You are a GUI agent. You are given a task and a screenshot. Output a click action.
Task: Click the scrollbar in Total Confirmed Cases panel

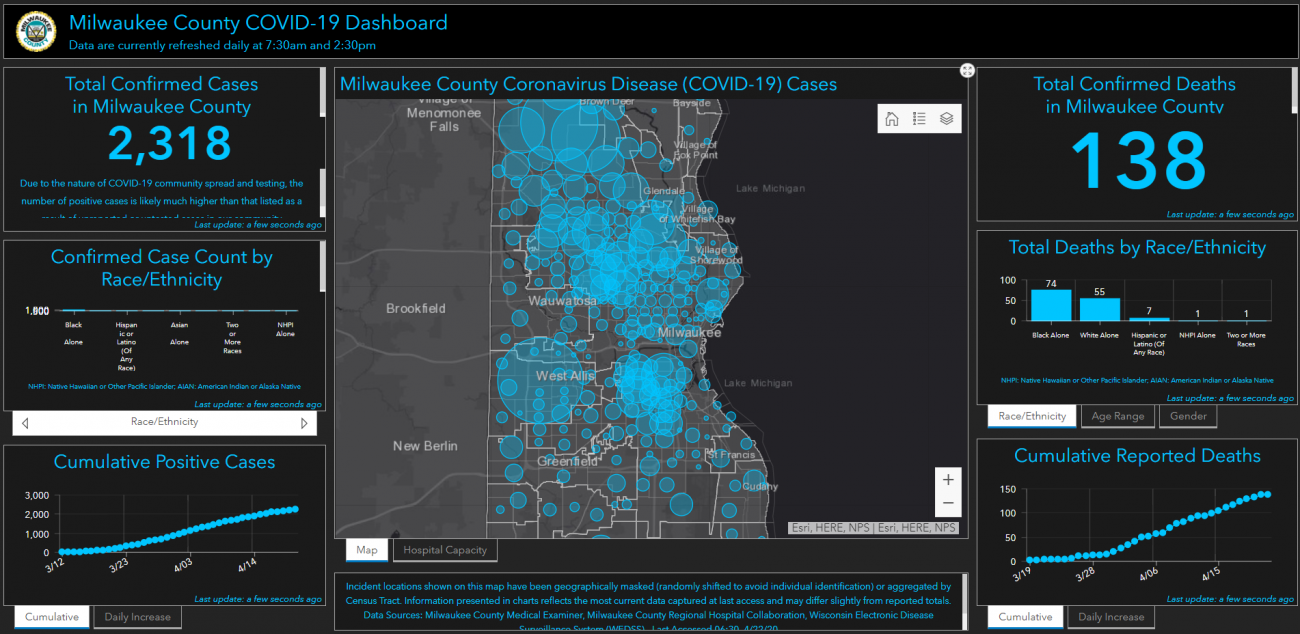(x=322, y=92)
